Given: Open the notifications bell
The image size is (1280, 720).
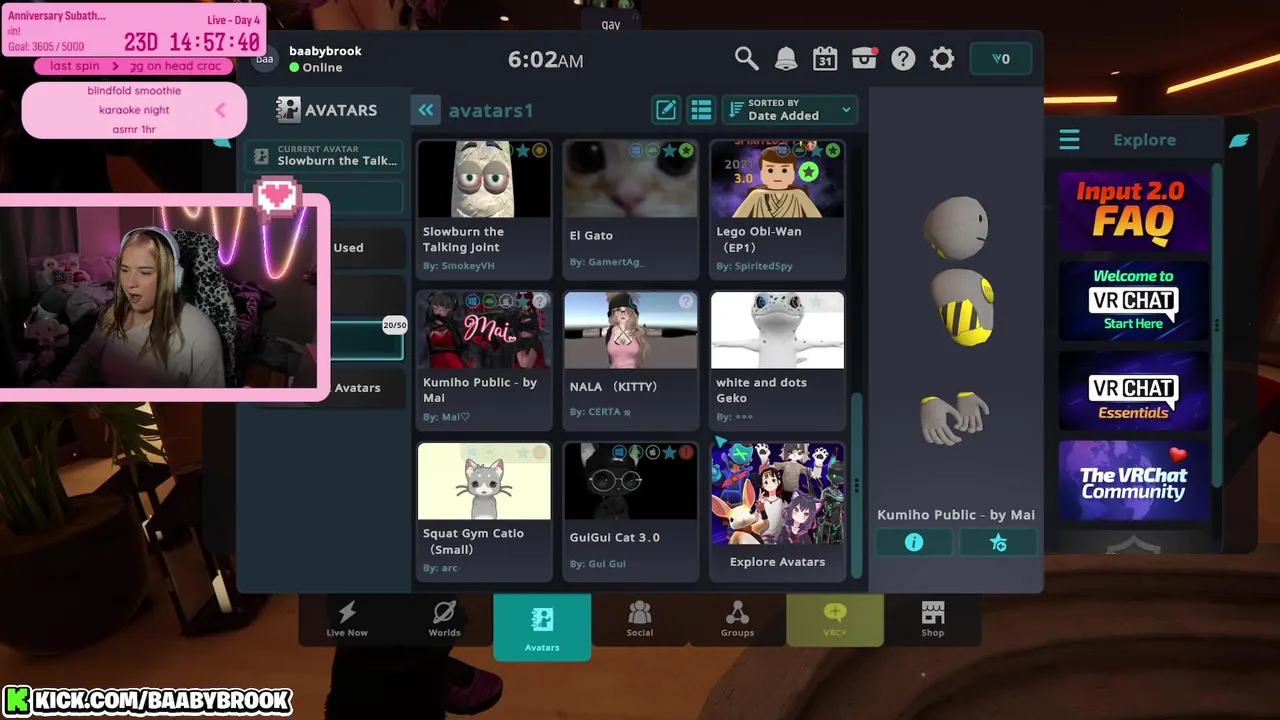Looking at the screenshot, I should click(x=786, y=59).
